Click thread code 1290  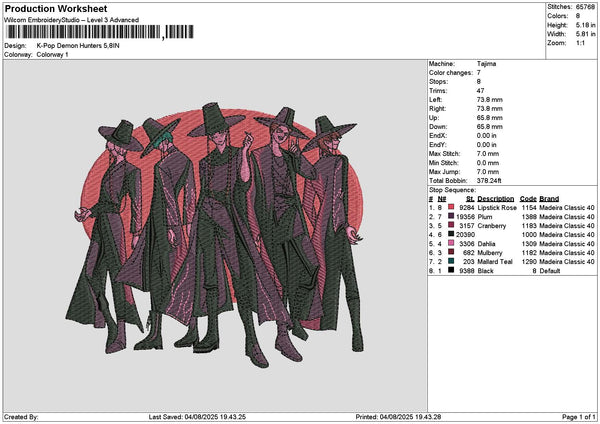529,262
